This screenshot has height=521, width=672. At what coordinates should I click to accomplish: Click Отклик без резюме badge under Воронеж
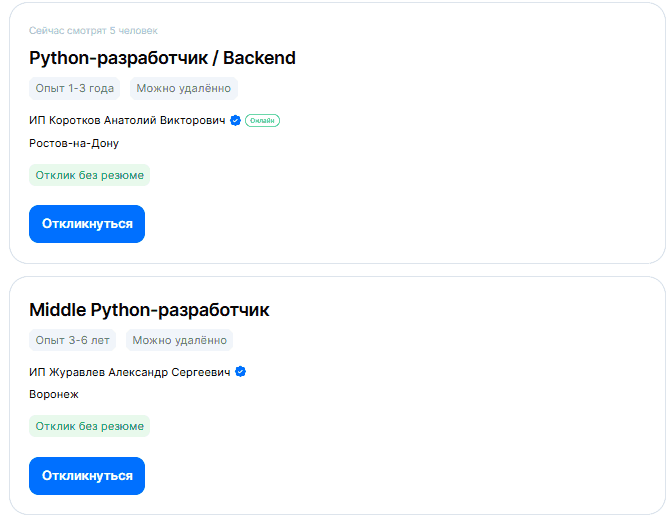89,426
